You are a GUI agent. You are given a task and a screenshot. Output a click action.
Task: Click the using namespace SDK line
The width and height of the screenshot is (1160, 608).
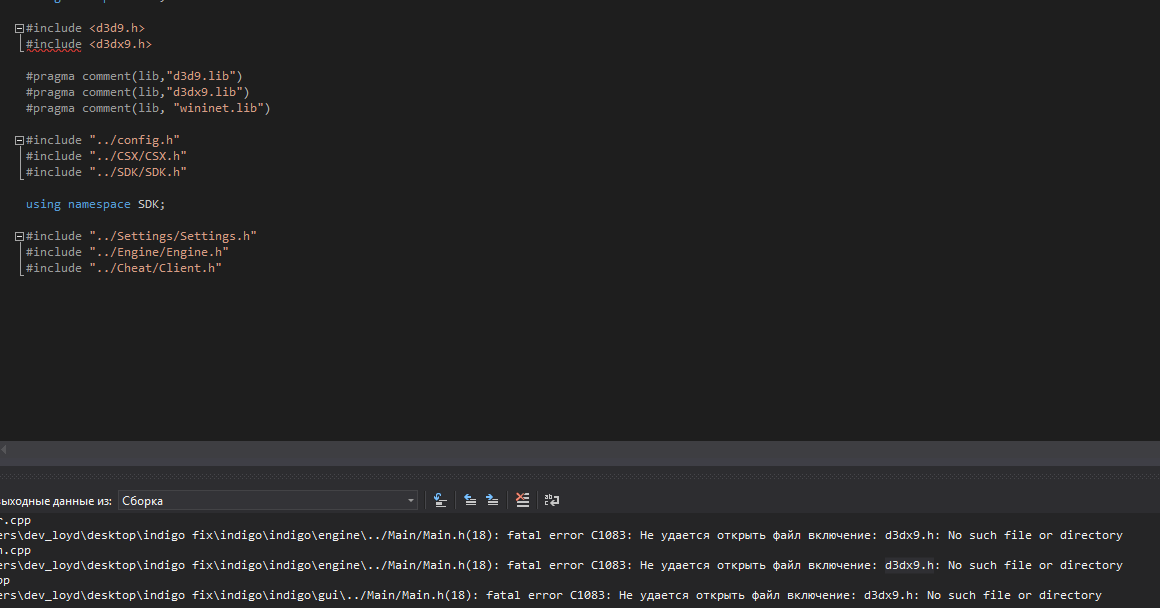click(x=95, y=204)
